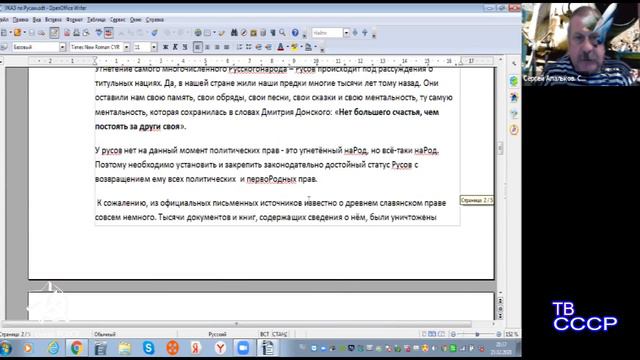Open the Правка menu
Viewport: 640px width, 360px height.
click(20, 20)
